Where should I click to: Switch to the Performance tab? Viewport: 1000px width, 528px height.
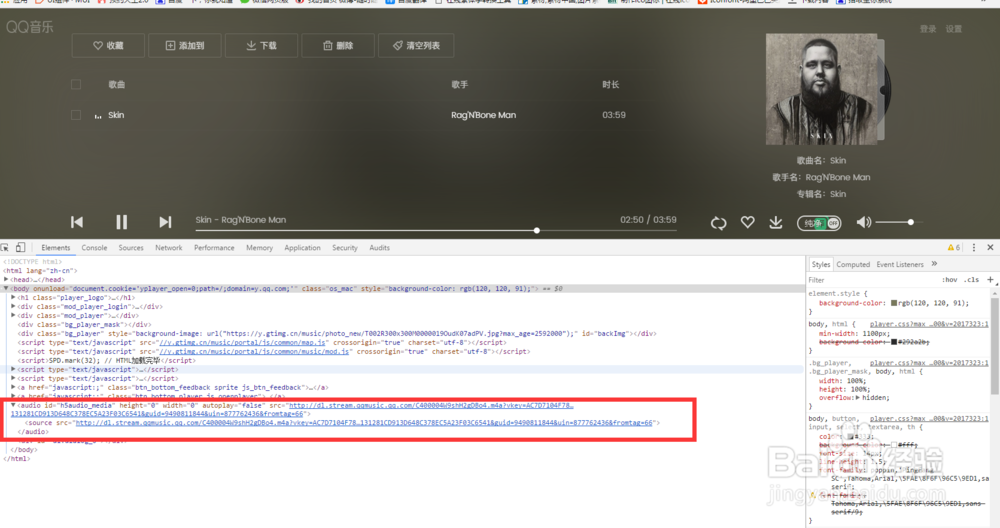coord(214,247)
